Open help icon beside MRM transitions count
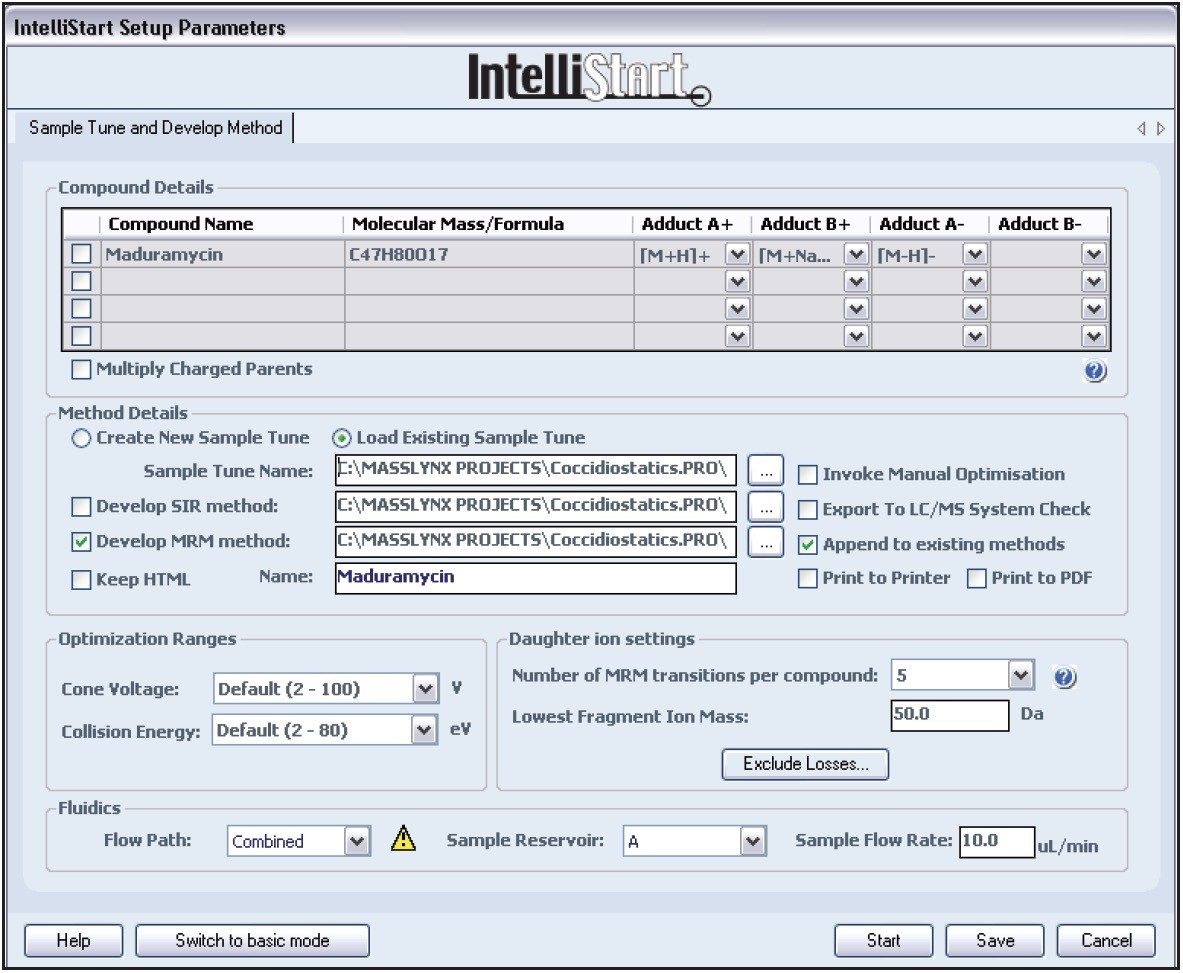Viewport: 1183px width, 973px height. [x=1065, y=677]
